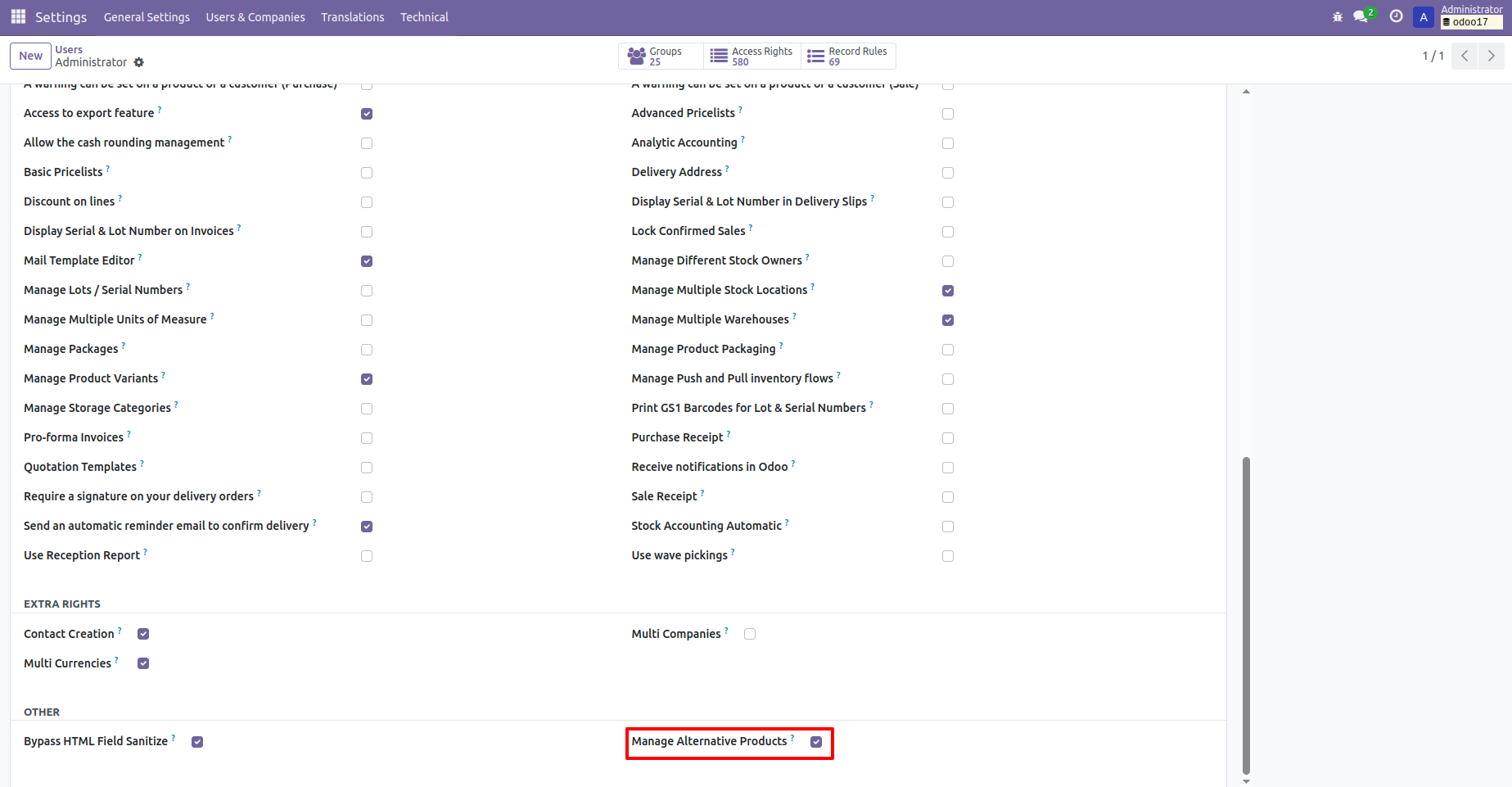The height and width of the screenshot is (787, 1512).
Task: Click the next record arrow
Action: coord(1491,56)
